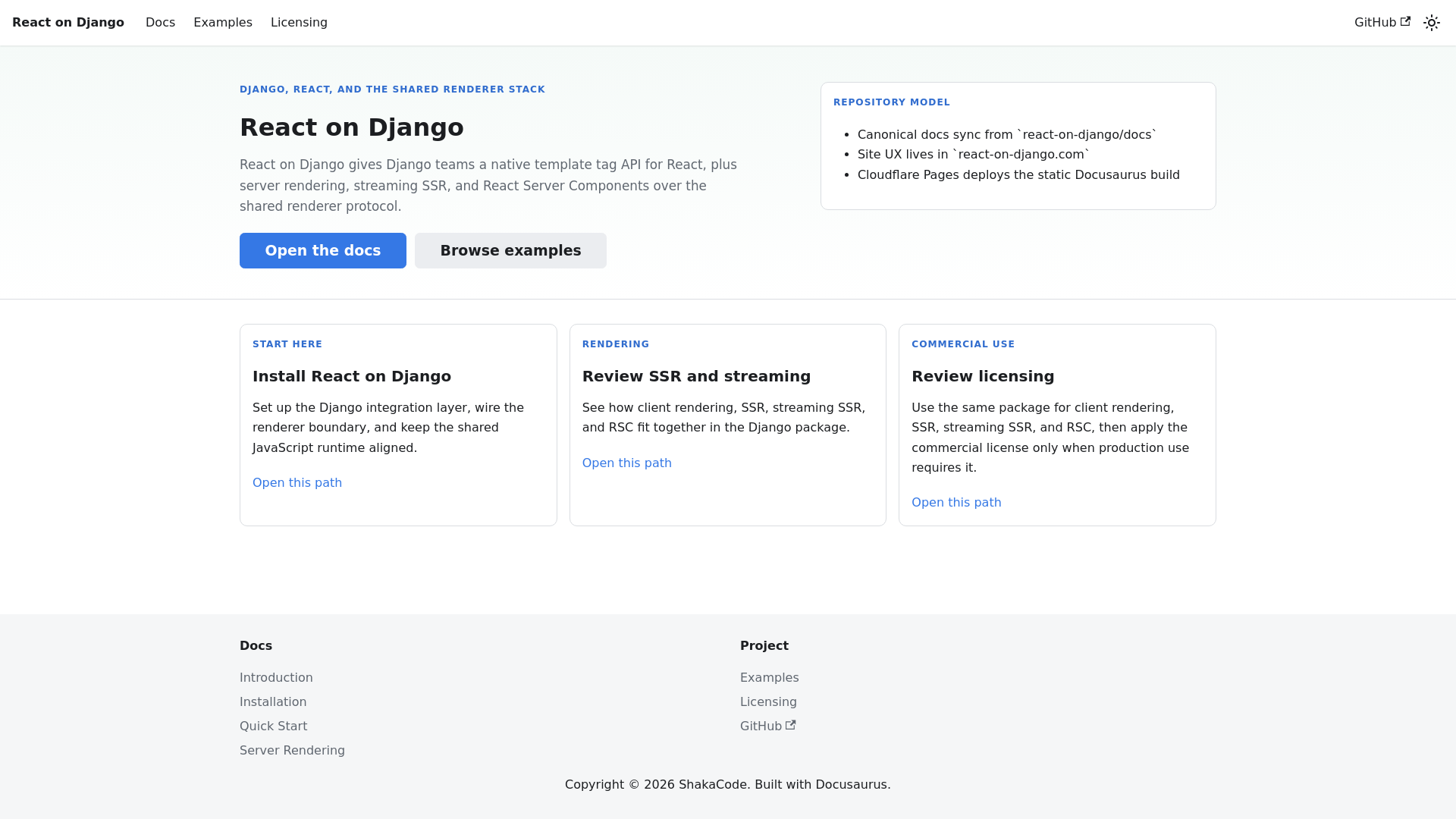Select the Install React on Django card heading

click(352, 376)
